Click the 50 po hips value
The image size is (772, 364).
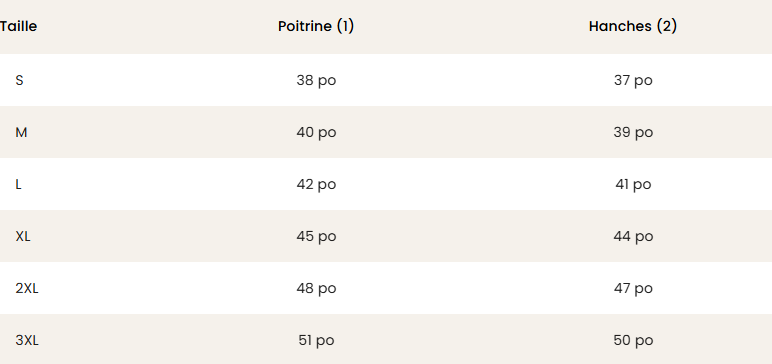coord(633,340)
